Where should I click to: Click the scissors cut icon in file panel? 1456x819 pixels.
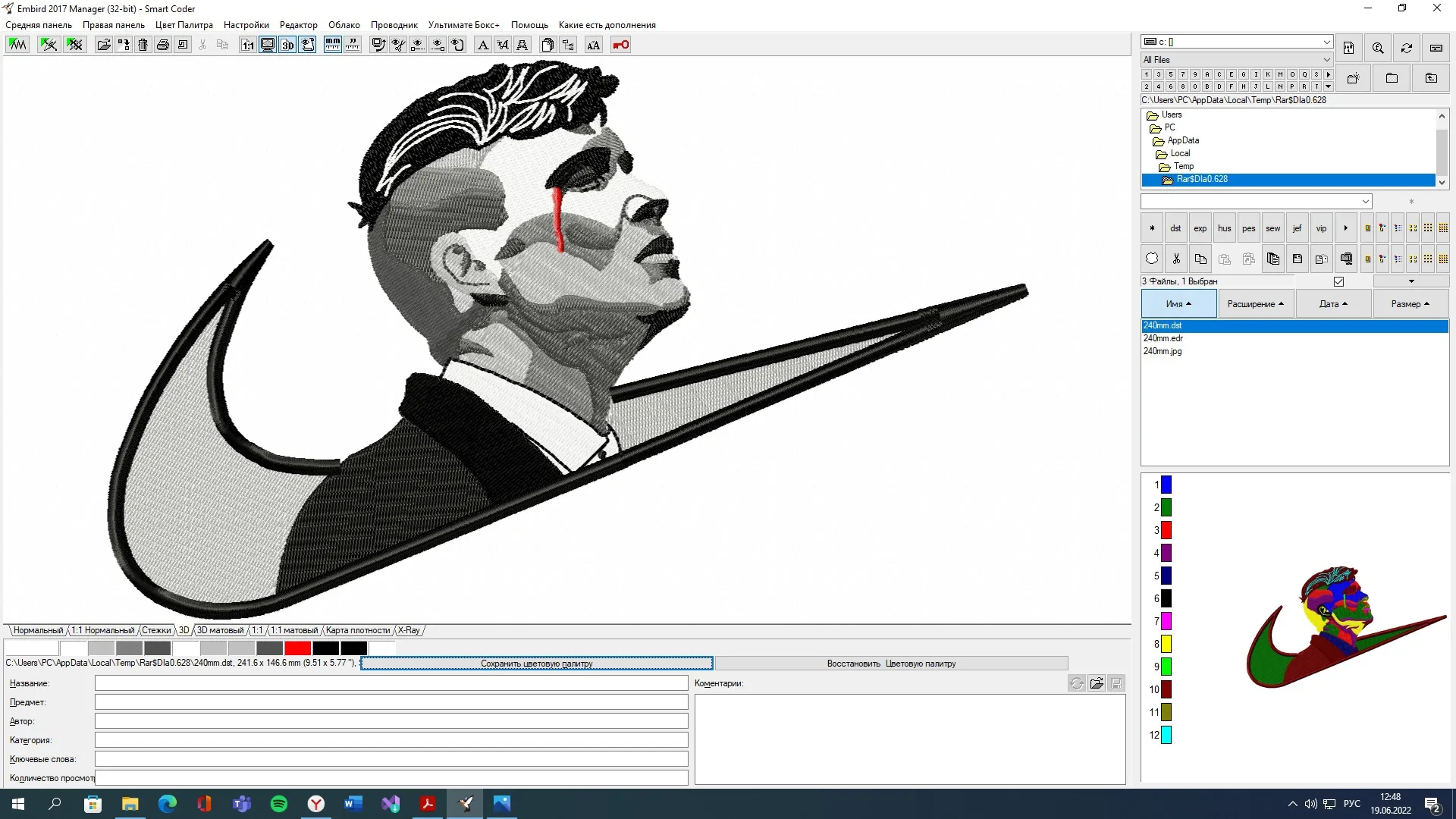pyautogui.click(x=1176, y=259)
